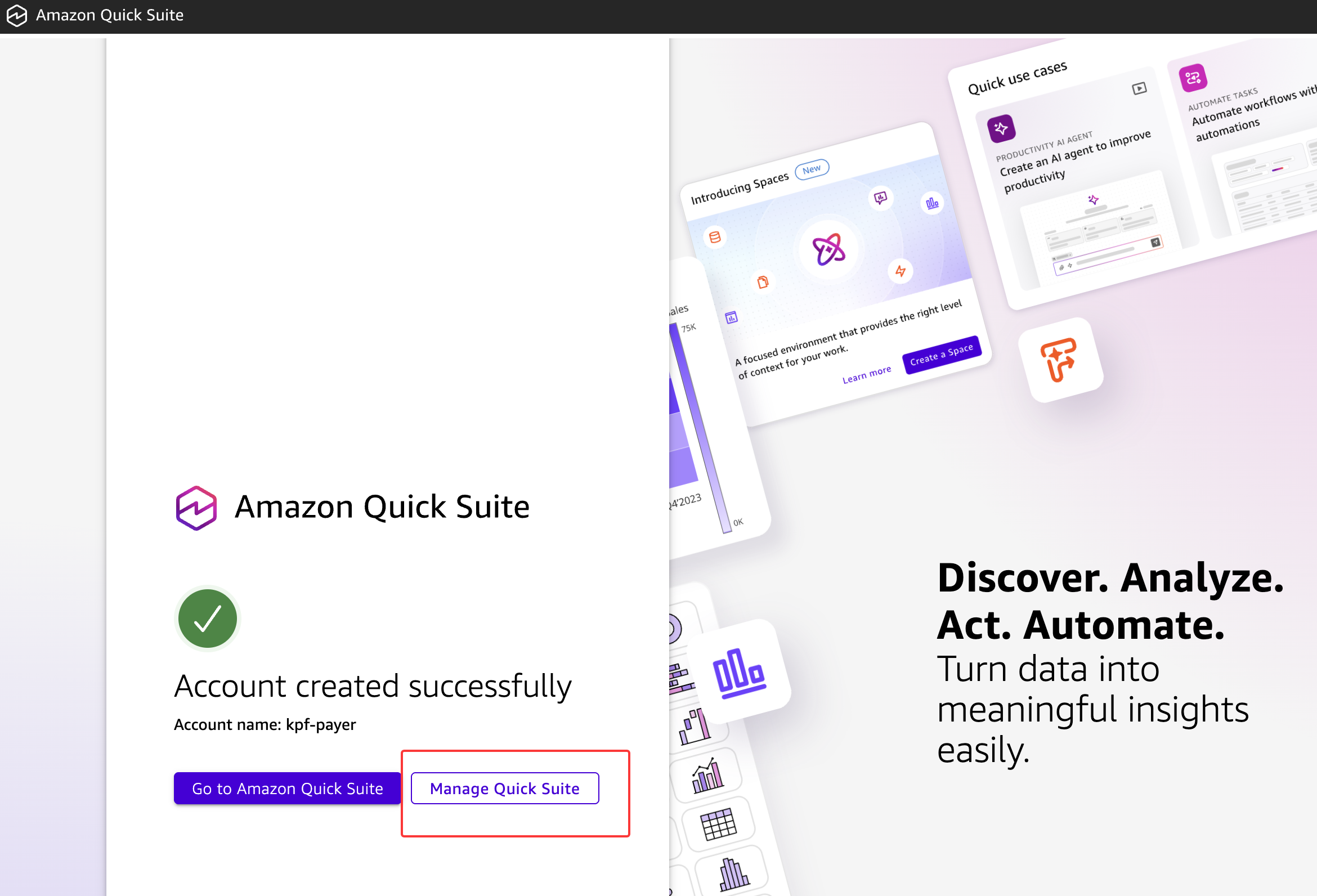Open Manage Quick Suite
The image size is (1317, 896).
[504, 789]
